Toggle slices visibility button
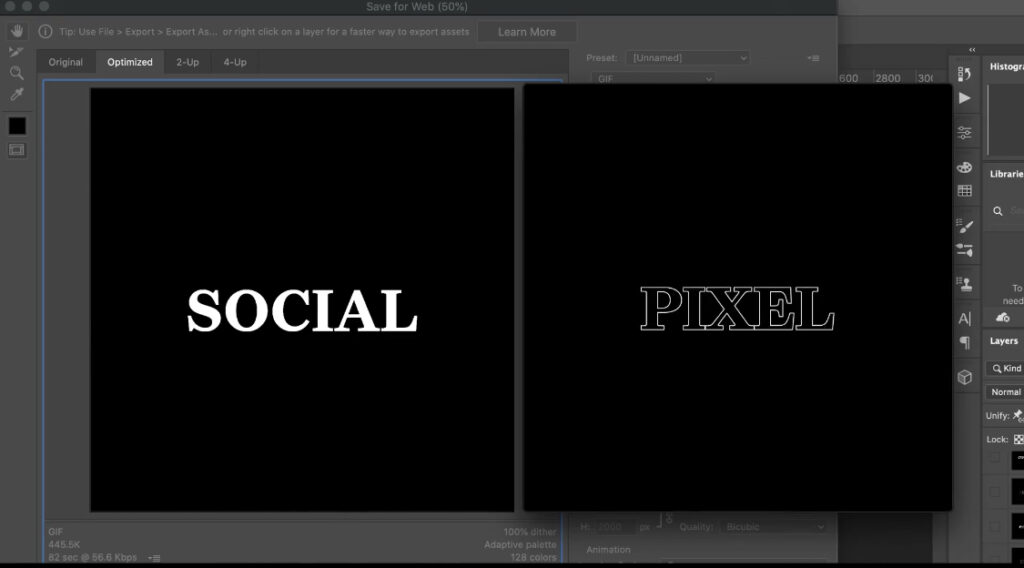Viewport: 1024px width, 568px height. coord(17,150)
